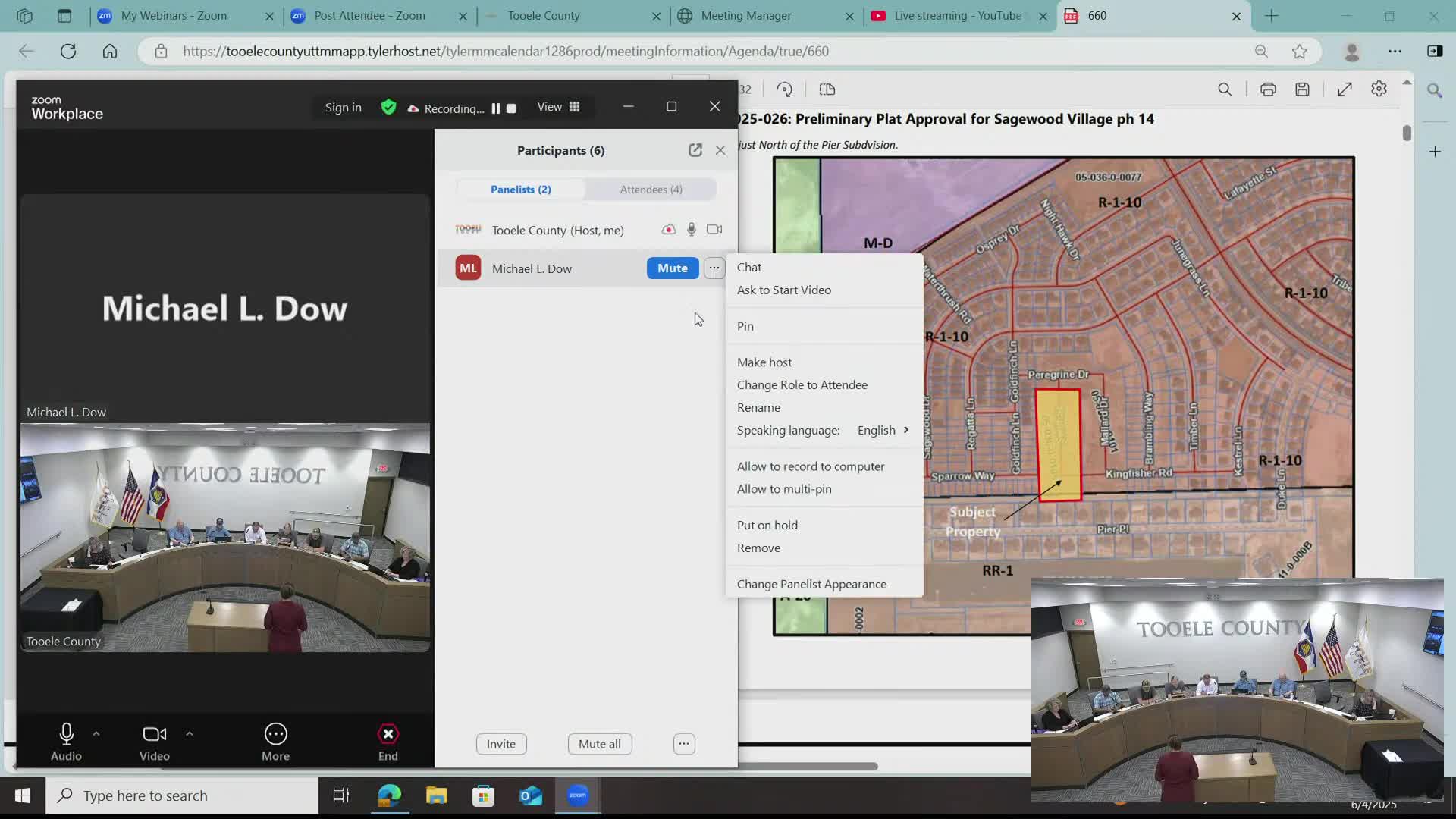
Task: Click the Invite button
Action: tap(501, 744)
